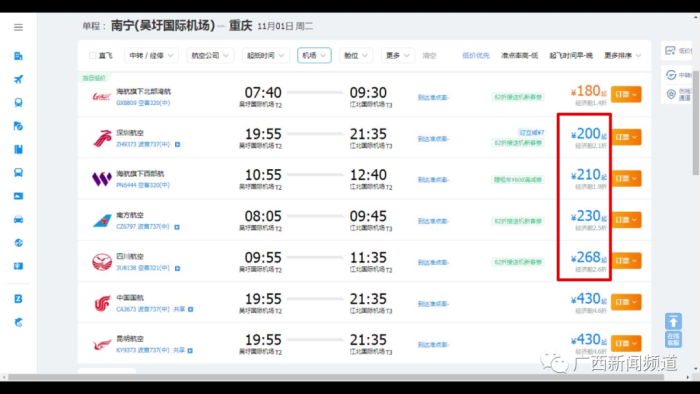Expand the 机场 airport filter dropdown
Viewport: 700px width, 394px height.
314,55
